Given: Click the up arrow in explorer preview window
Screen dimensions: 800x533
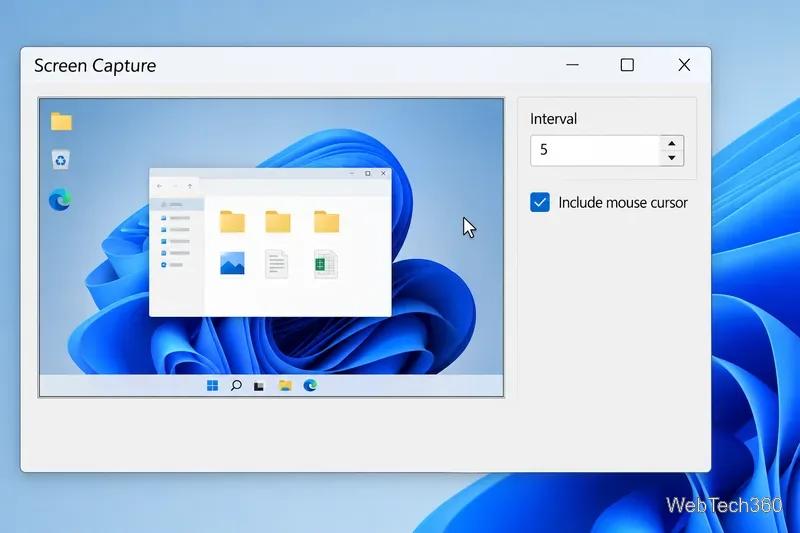Looking at the screenshot, I should [x=190, y=186].
